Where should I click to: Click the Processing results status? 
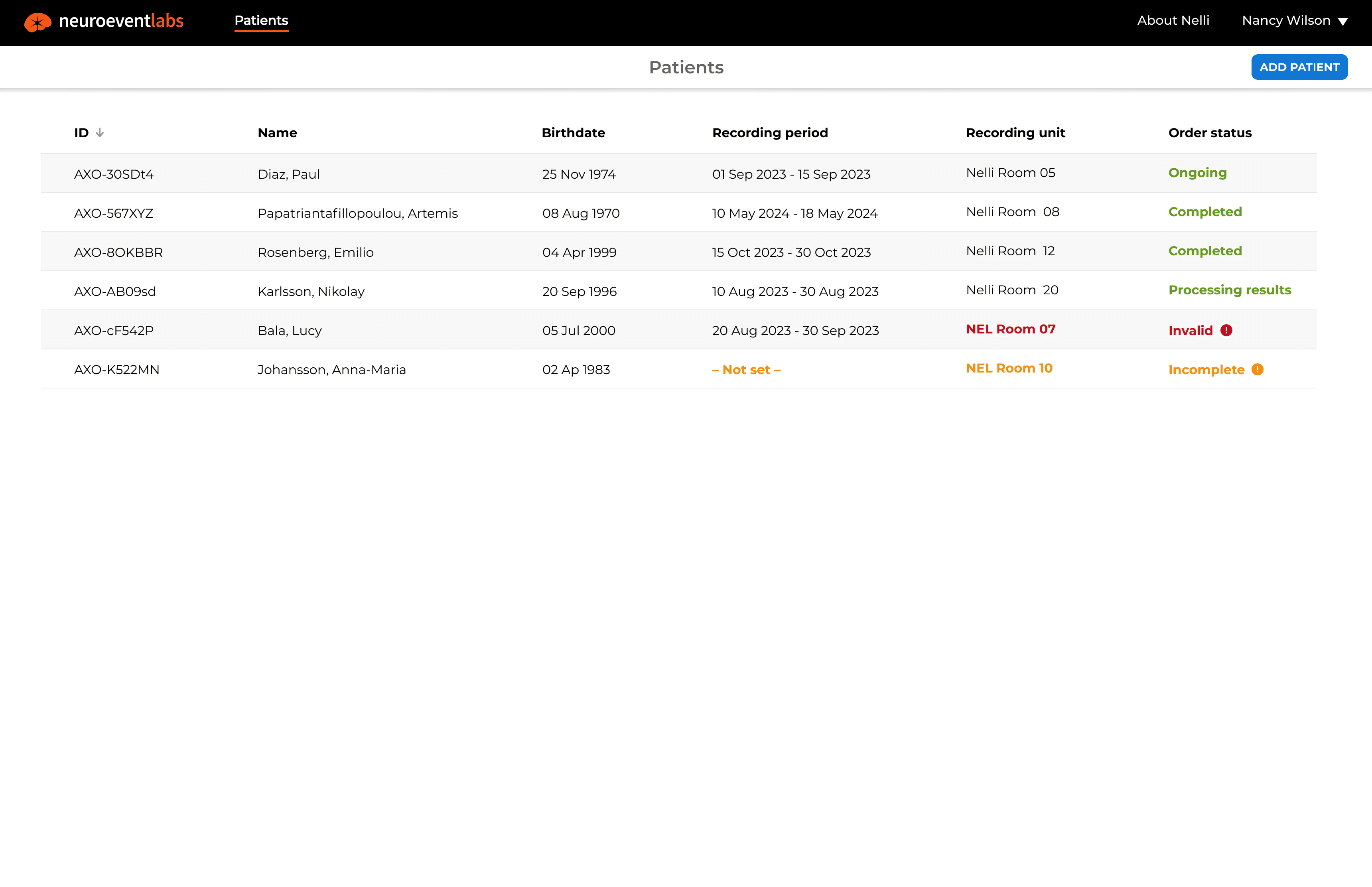(1229, 290)
